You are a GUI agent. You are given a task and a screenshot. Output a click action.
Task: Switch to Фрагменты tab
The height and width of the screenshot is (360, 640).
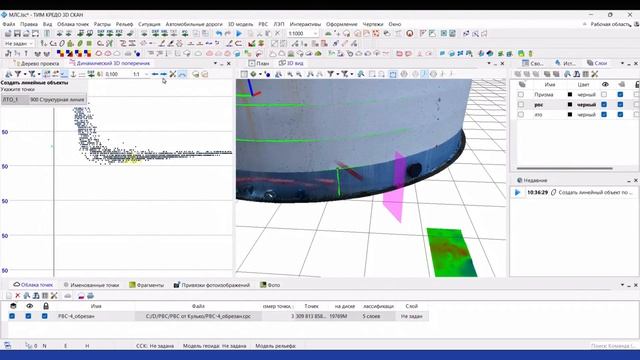click(x=146, y=285)
